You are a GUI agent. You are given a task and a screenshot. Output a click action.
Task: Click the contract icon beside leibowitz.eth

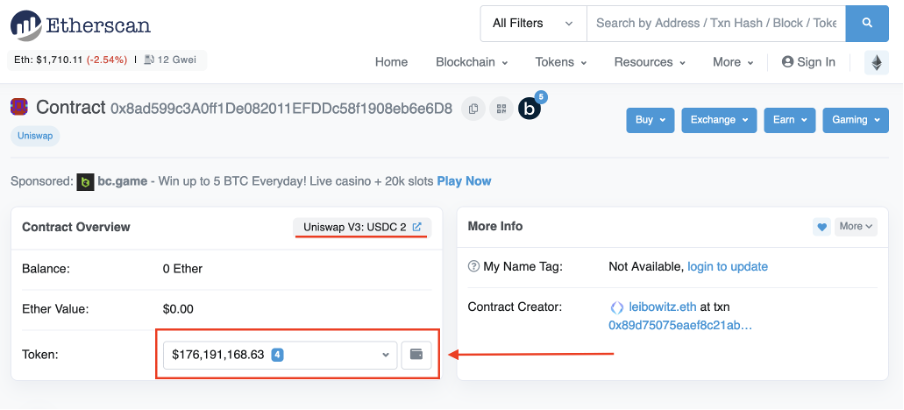616,307
